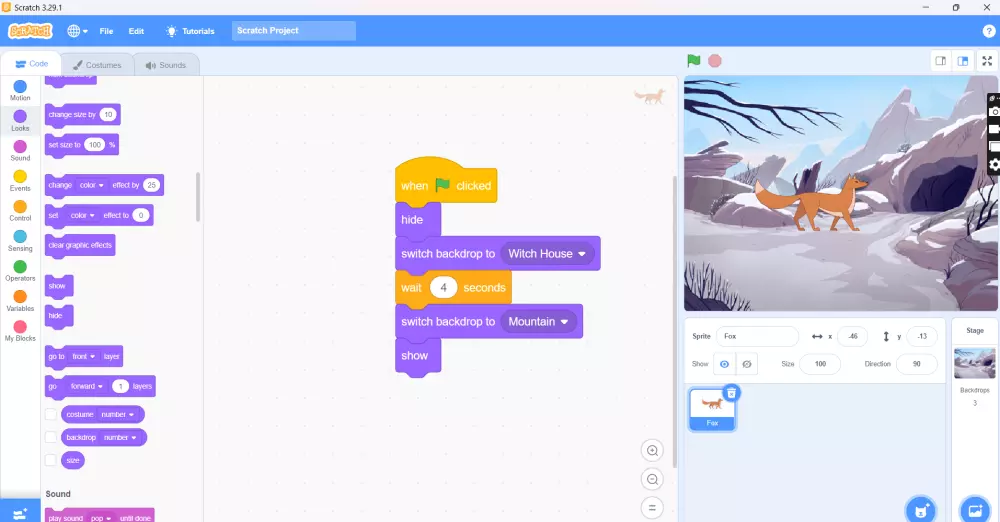Click the settings gear on stage edge

tap(994, 165)
